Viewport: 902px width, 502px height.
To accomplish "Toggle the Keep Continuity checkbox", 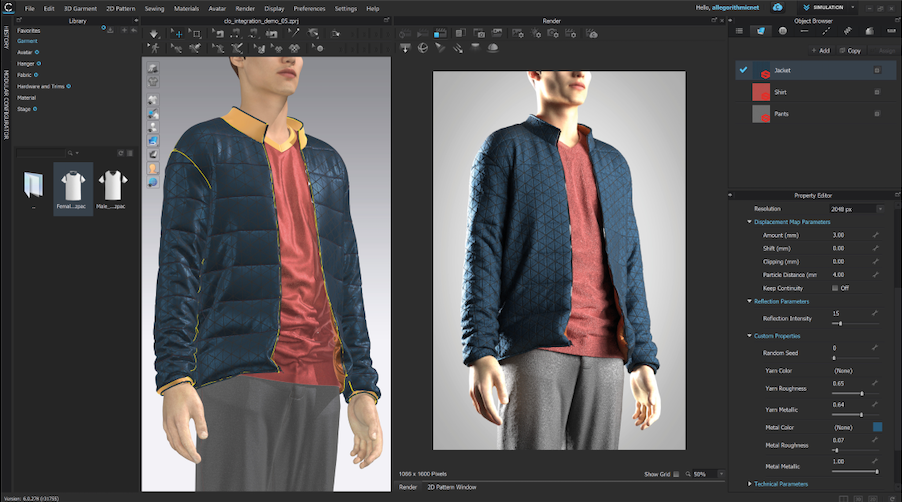I will pyautogui.click(x=834, y=288).
